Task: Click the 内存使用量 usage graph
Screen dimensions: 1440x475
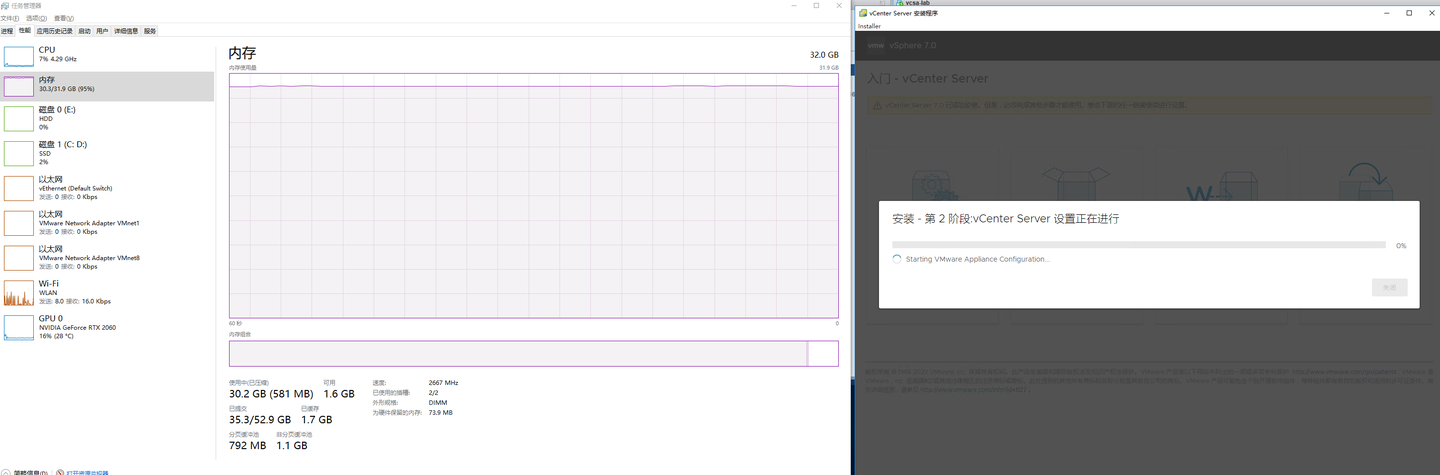Action: (533, 195)
